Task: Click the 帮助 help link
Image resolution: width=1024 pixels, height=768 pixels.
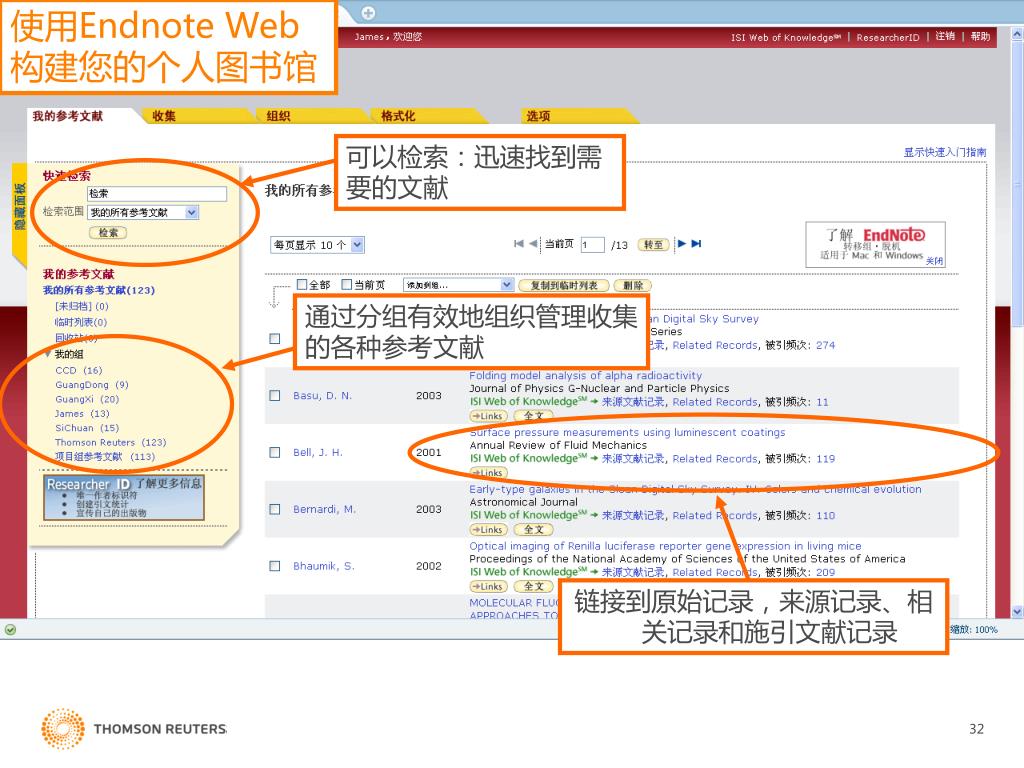Action: click(x=980, y=37)
